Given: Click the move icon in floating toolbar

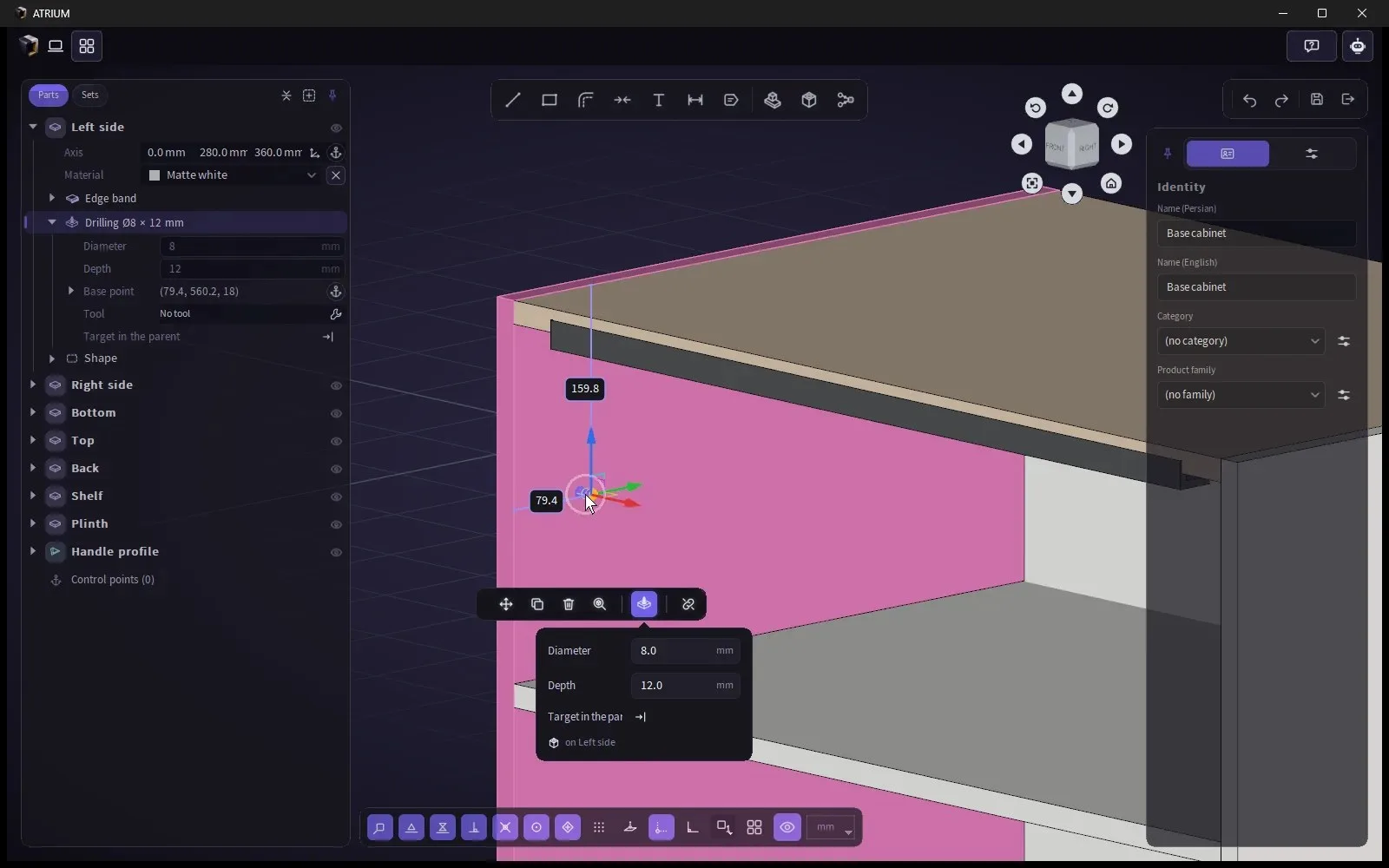Looking at the screenshot, I should click(506, 604).
